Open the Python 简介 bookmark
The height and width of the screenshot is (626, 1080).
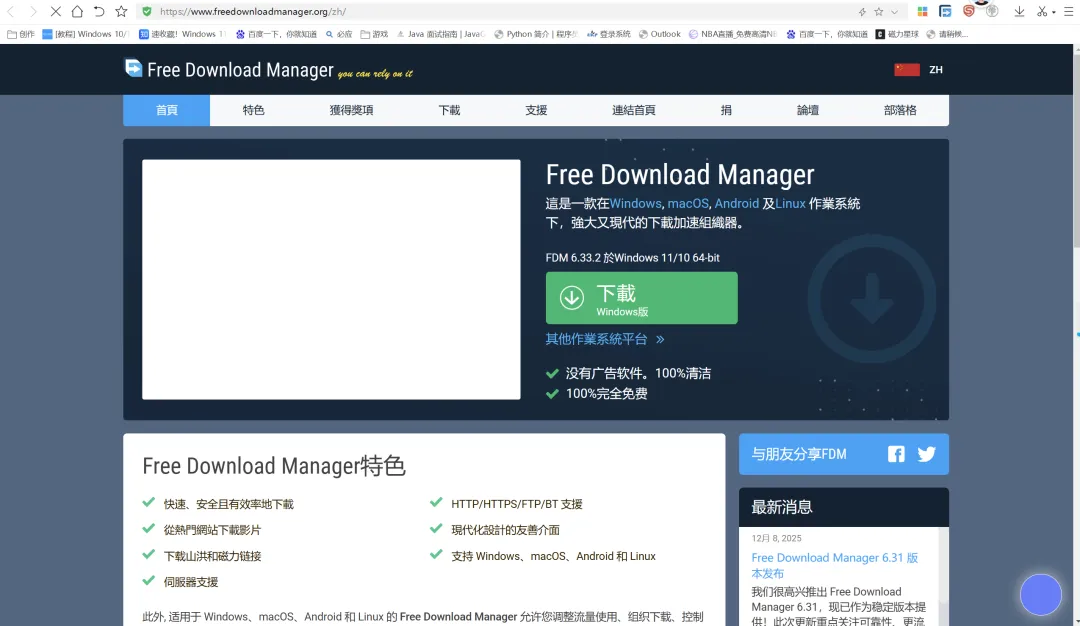pyautogui.click(x=536, y=34)
